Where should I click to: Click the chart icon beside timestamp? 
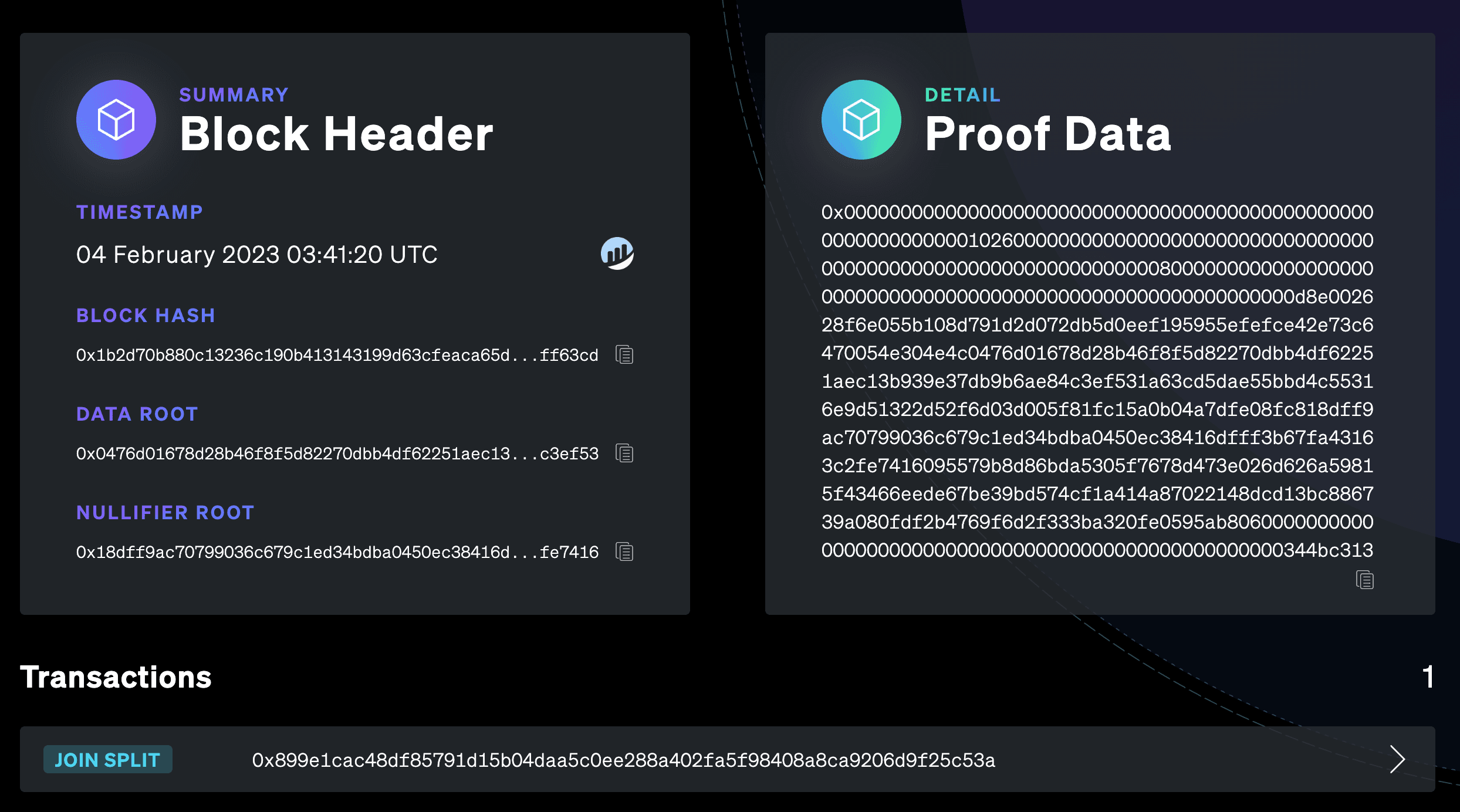(617, 254)
